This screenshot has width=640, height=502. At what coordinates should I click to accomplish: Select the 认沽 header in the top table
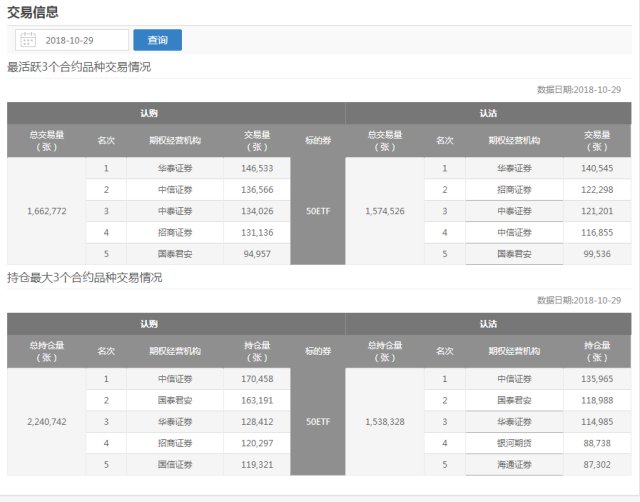(488, 113)
